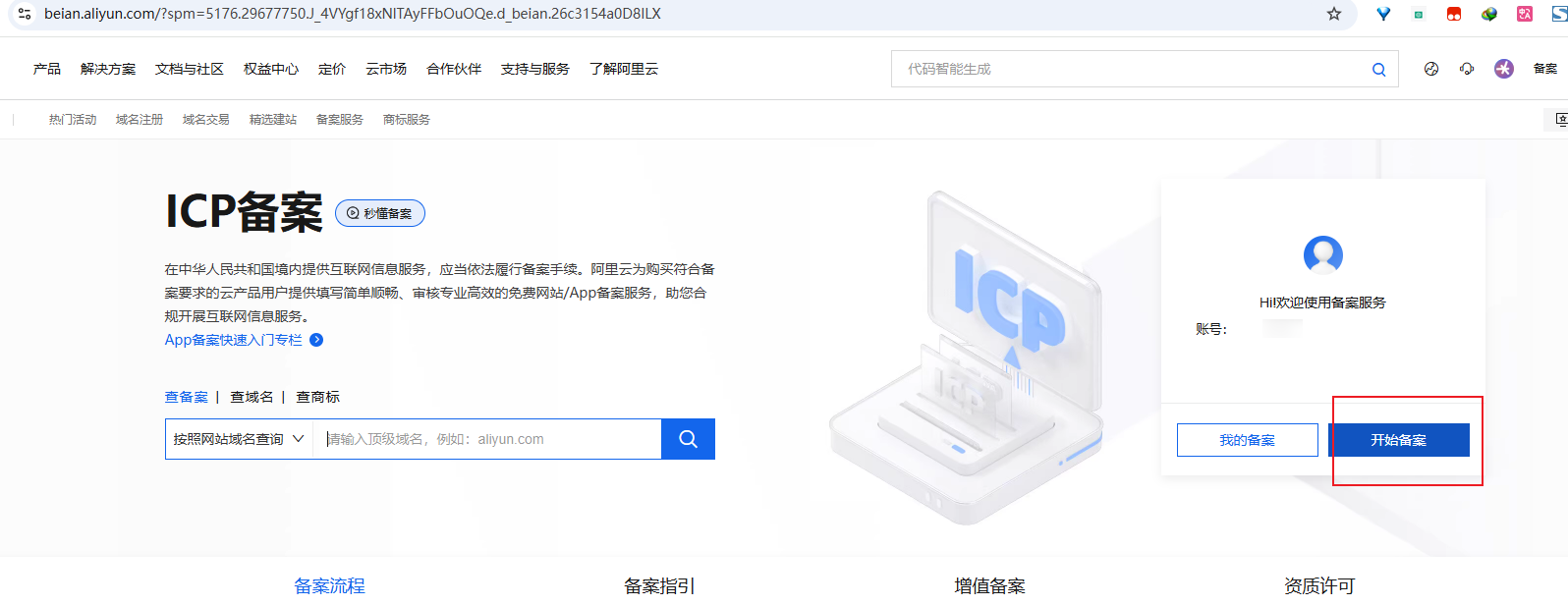
Task: Open the download manager globe extension
Action: point(1489,14)
